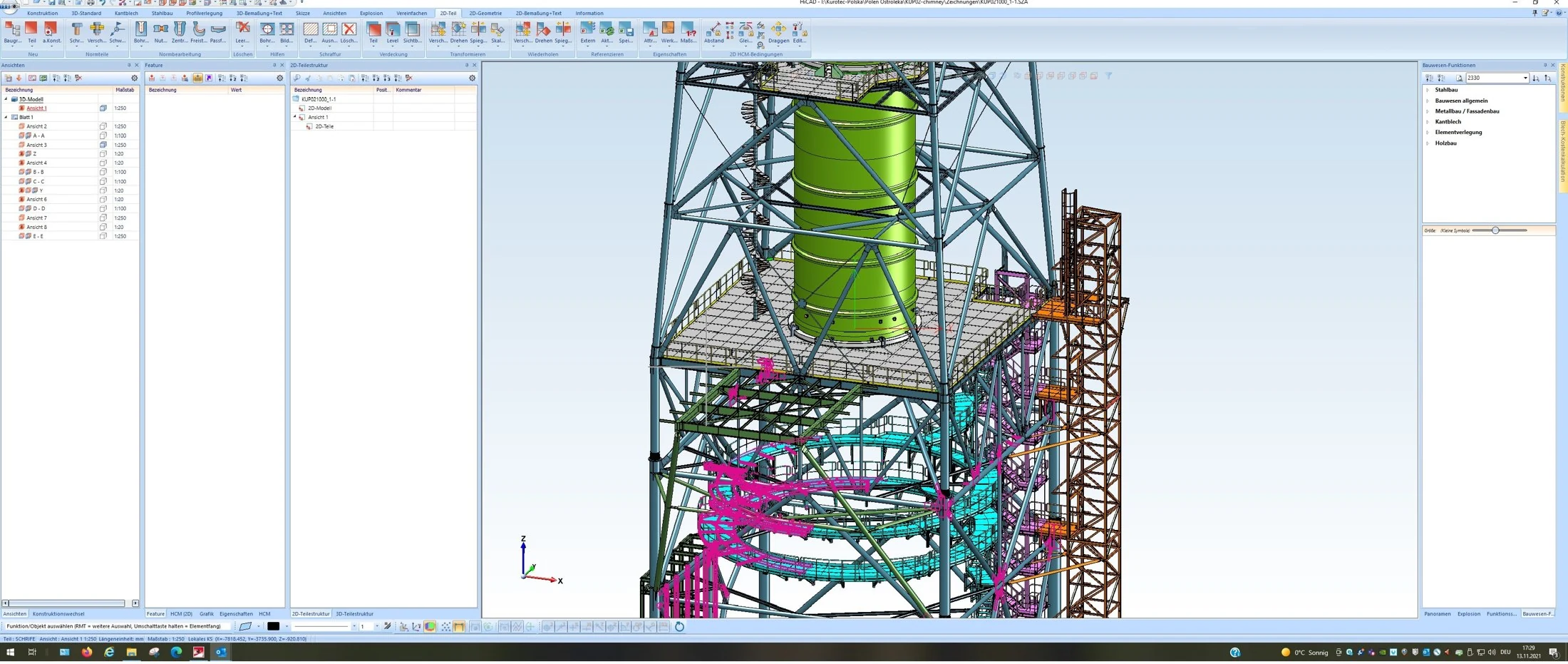Toggle the highlighted snap-frame icon in bottom toolbar
Image resolution: width=1568 pixels, height=664 pixels.
[x=459, y=627]
